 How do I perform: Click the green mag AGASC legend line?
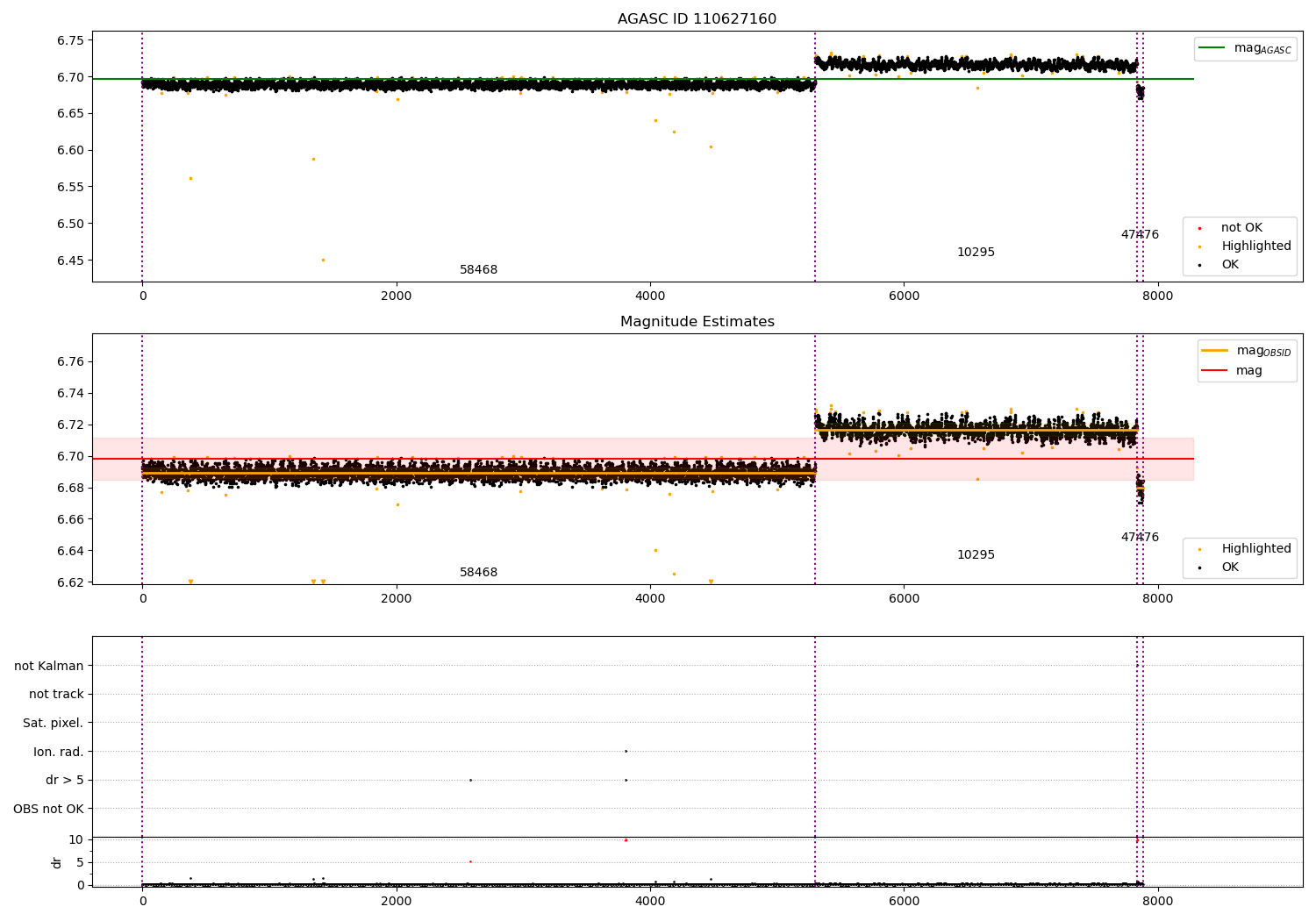pos(1212,48)
